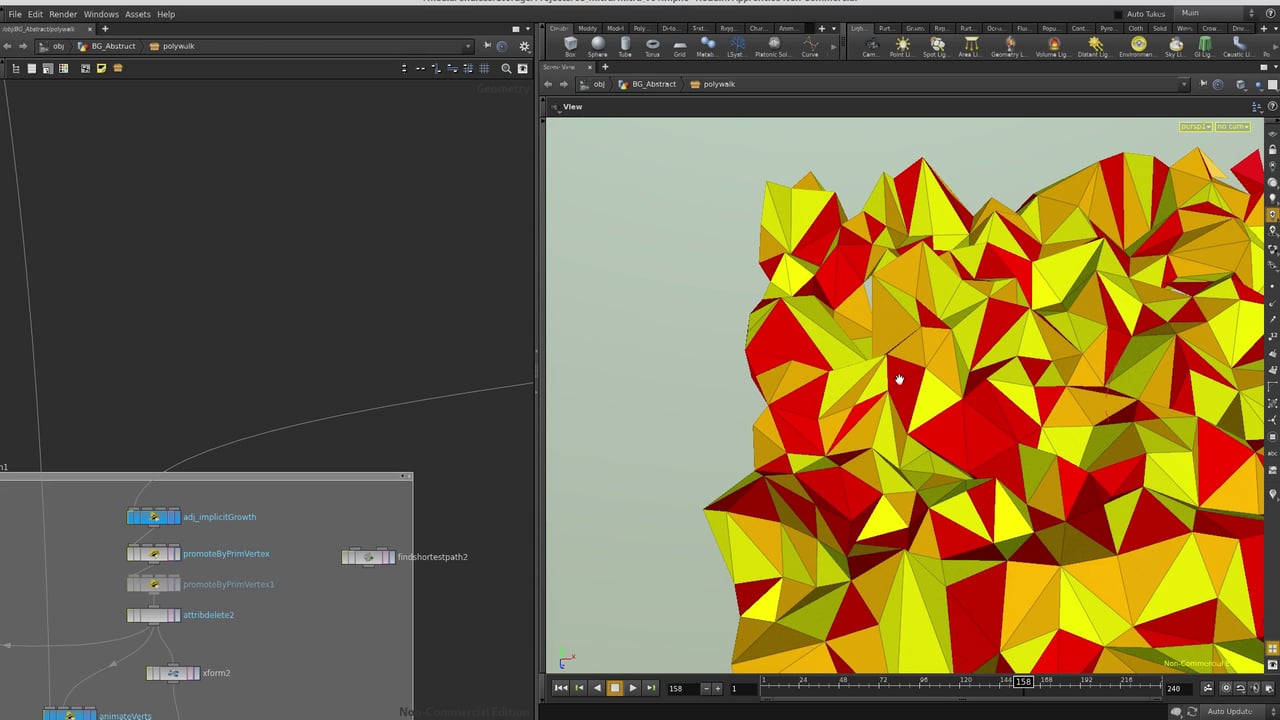Add a Spot Light from shelf
This screenshot has height=720, width=1280.
point(936,47)
